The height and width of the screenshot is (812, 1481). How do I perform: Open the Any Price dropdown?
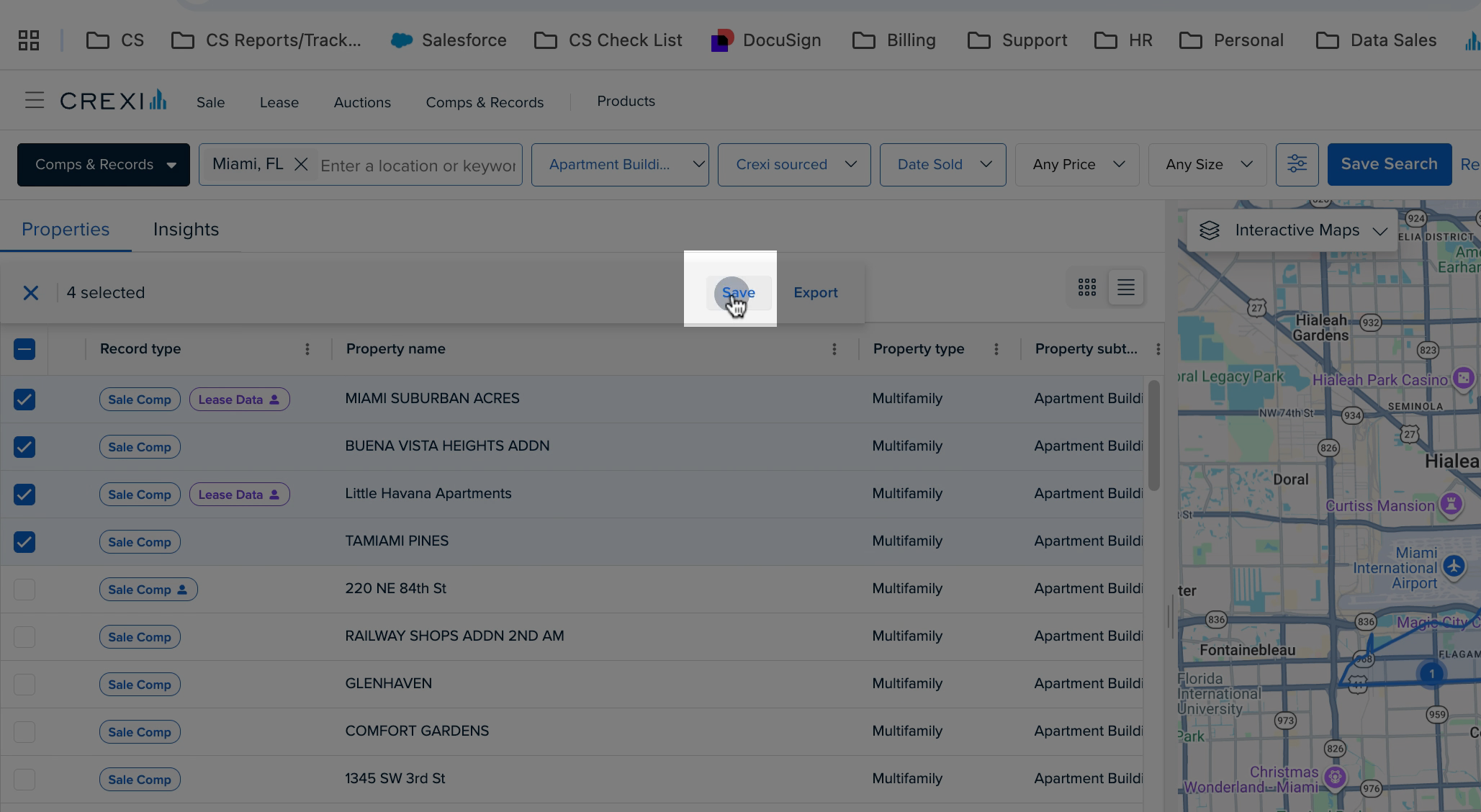coord(1077,165)
